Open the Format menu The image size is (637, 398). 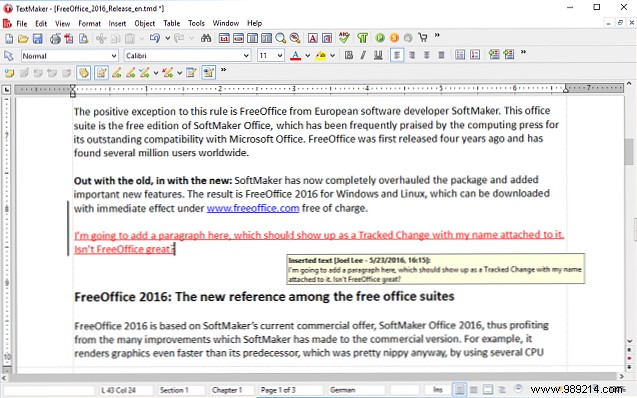click(89, 24)
